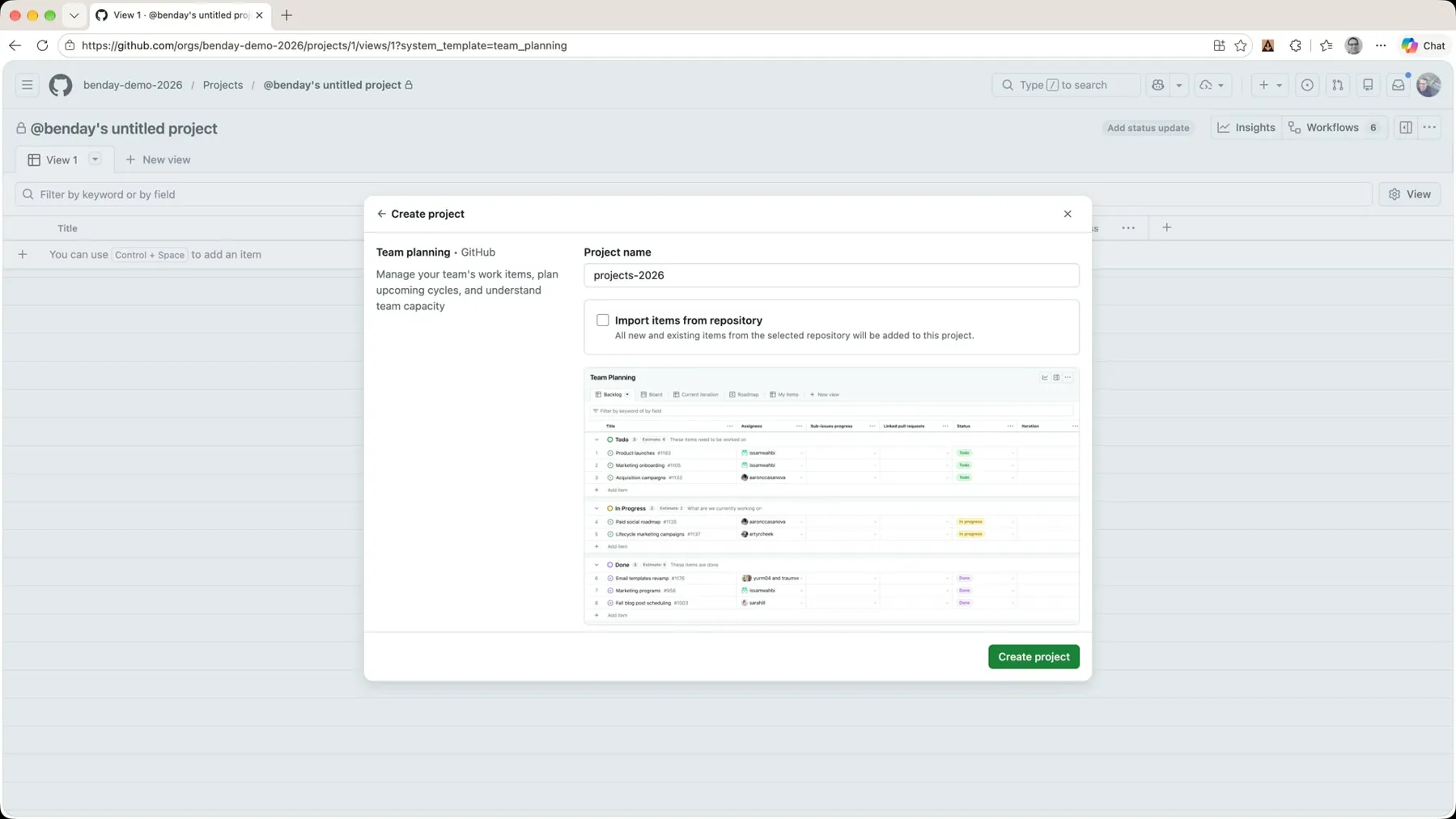Screen dimensions: 1456x819
Task: Open View 1 tab options dropdown
Action: coord(95,159)
